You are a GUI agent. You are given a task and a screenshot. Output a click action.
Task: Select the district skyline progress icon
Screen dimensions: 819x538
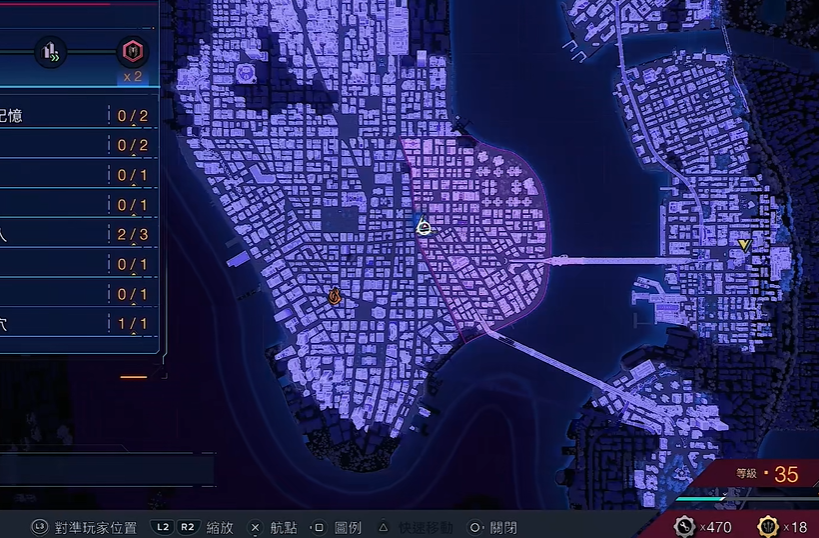point(50,52)
